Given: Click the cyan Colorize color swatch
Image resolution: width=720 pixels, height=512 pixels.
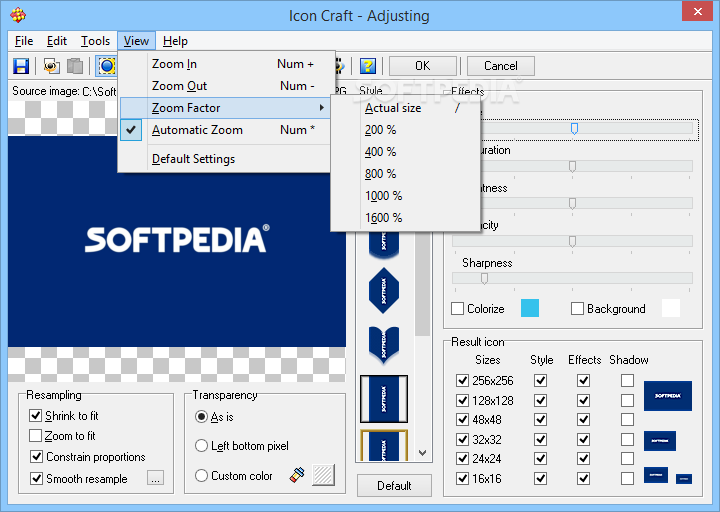Looking at the screenshot, I should click(x=530, y=308).
